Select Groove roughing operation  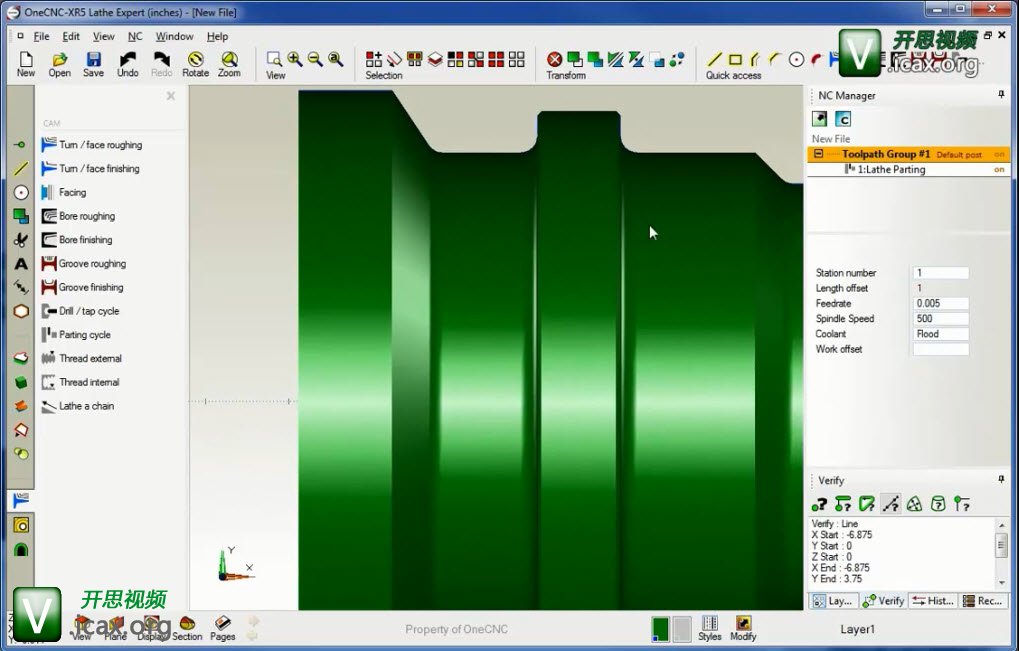click(x=84, y=264)
